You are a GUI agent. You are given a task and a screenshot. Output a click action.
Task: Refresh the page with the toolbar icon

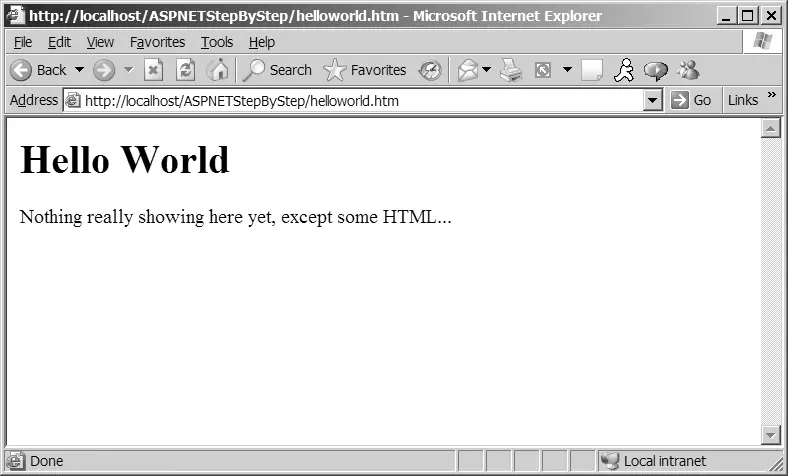(x=185, y=70)
